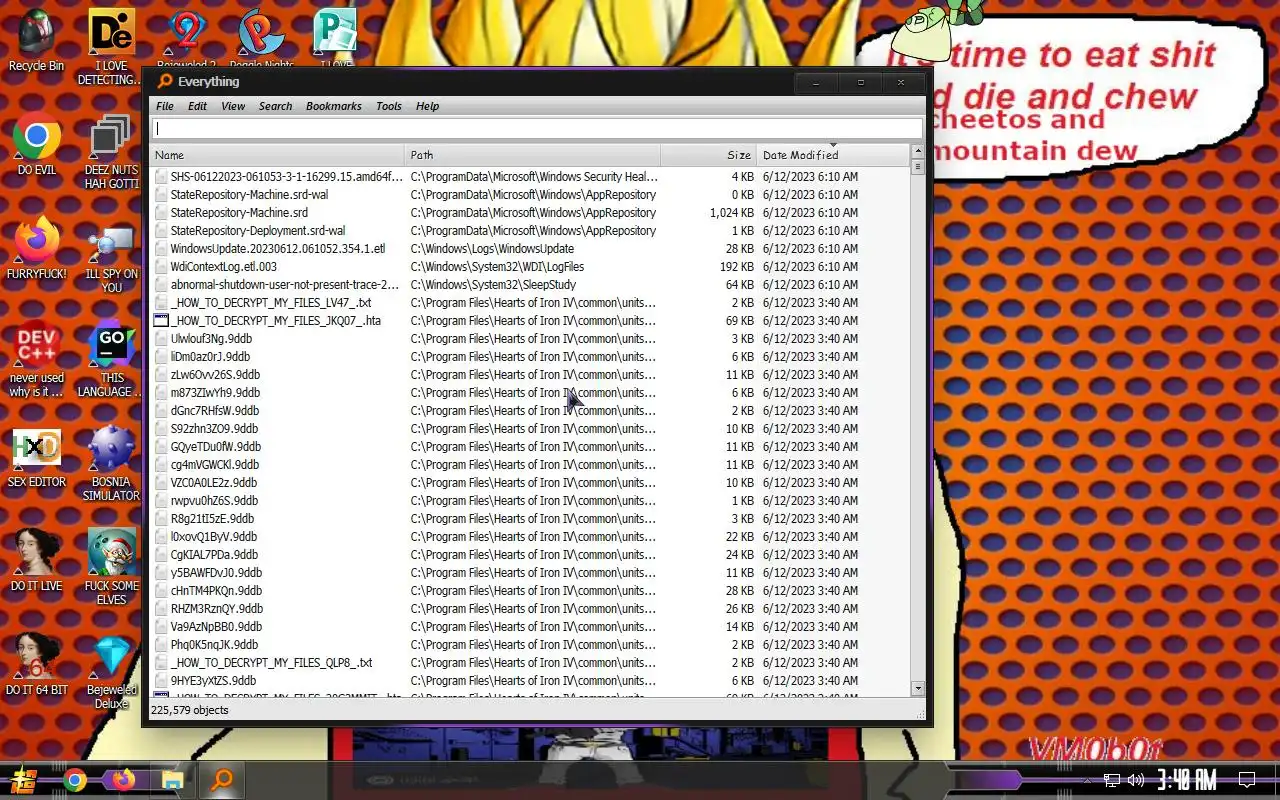Open the I LOVE DETECTING desktop icon
Viewport: 1280px width, 800px height.
pyautogui.click(x=111, y=46)
